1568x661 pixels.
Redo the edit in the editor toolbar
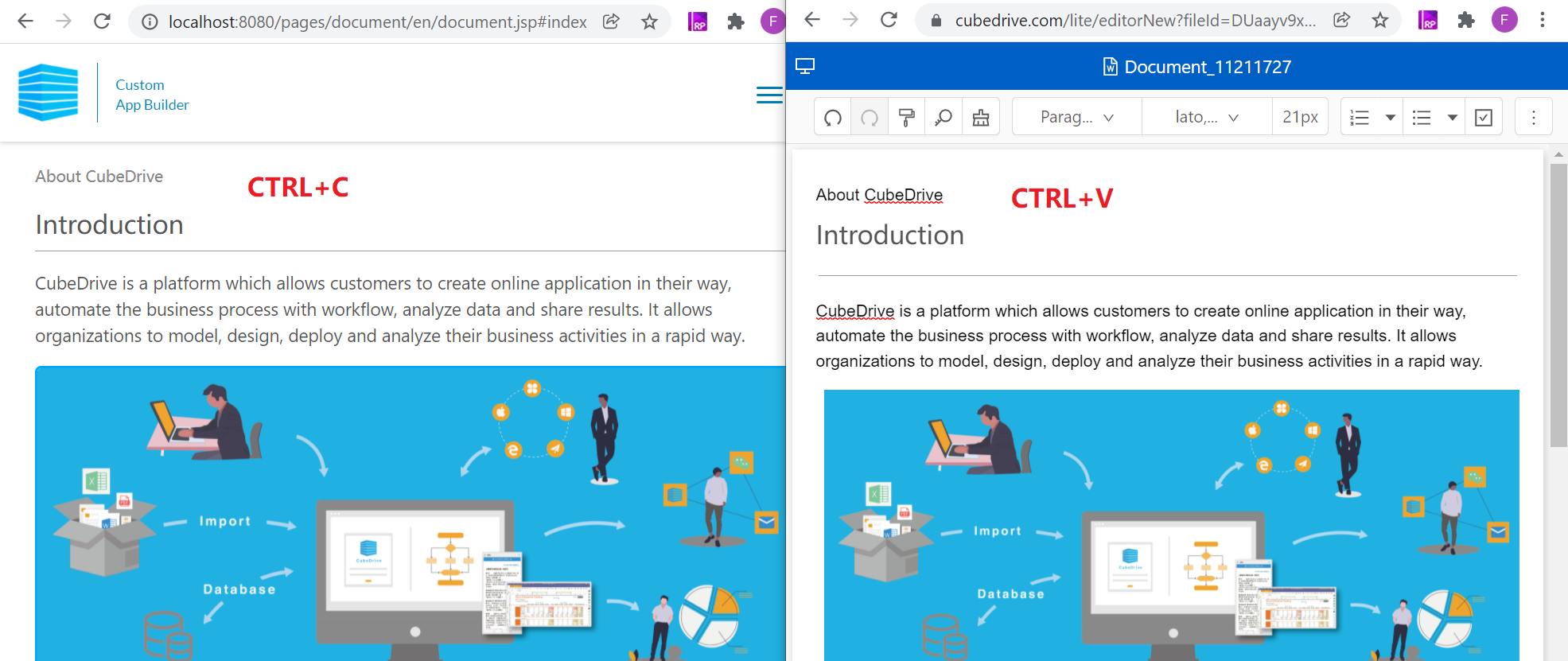[870, 118]
